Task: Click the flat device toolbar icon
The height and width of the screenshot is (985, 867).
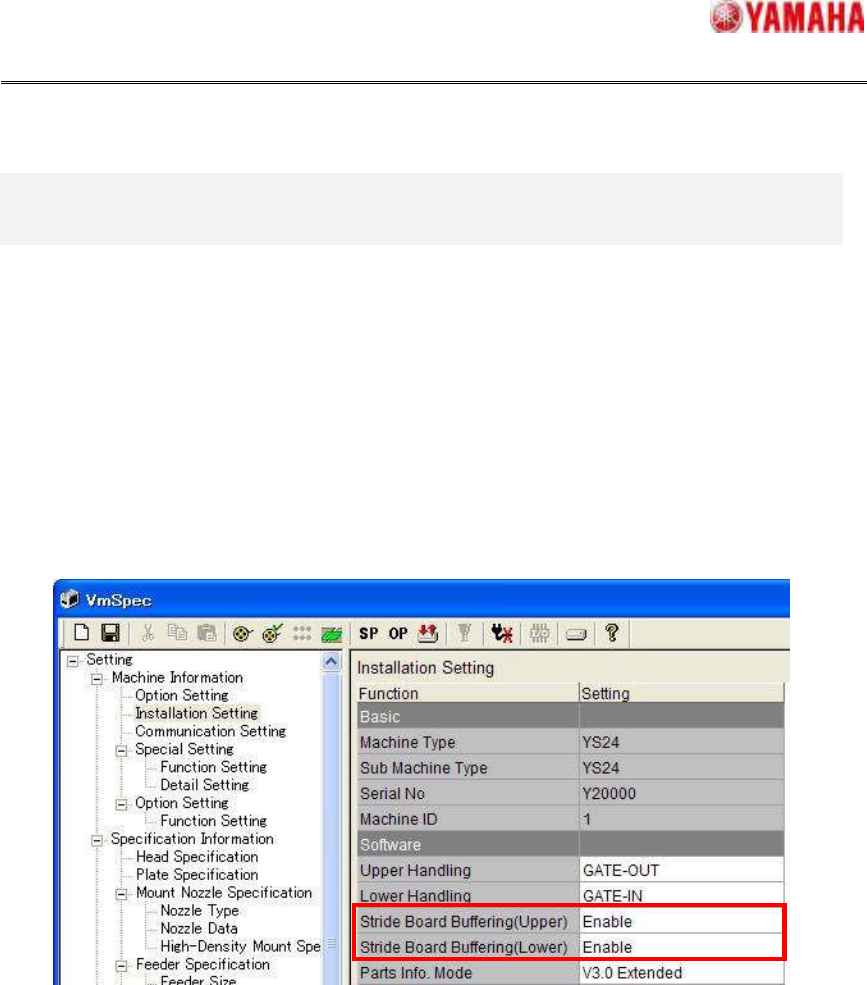Action: click(576, 634)
